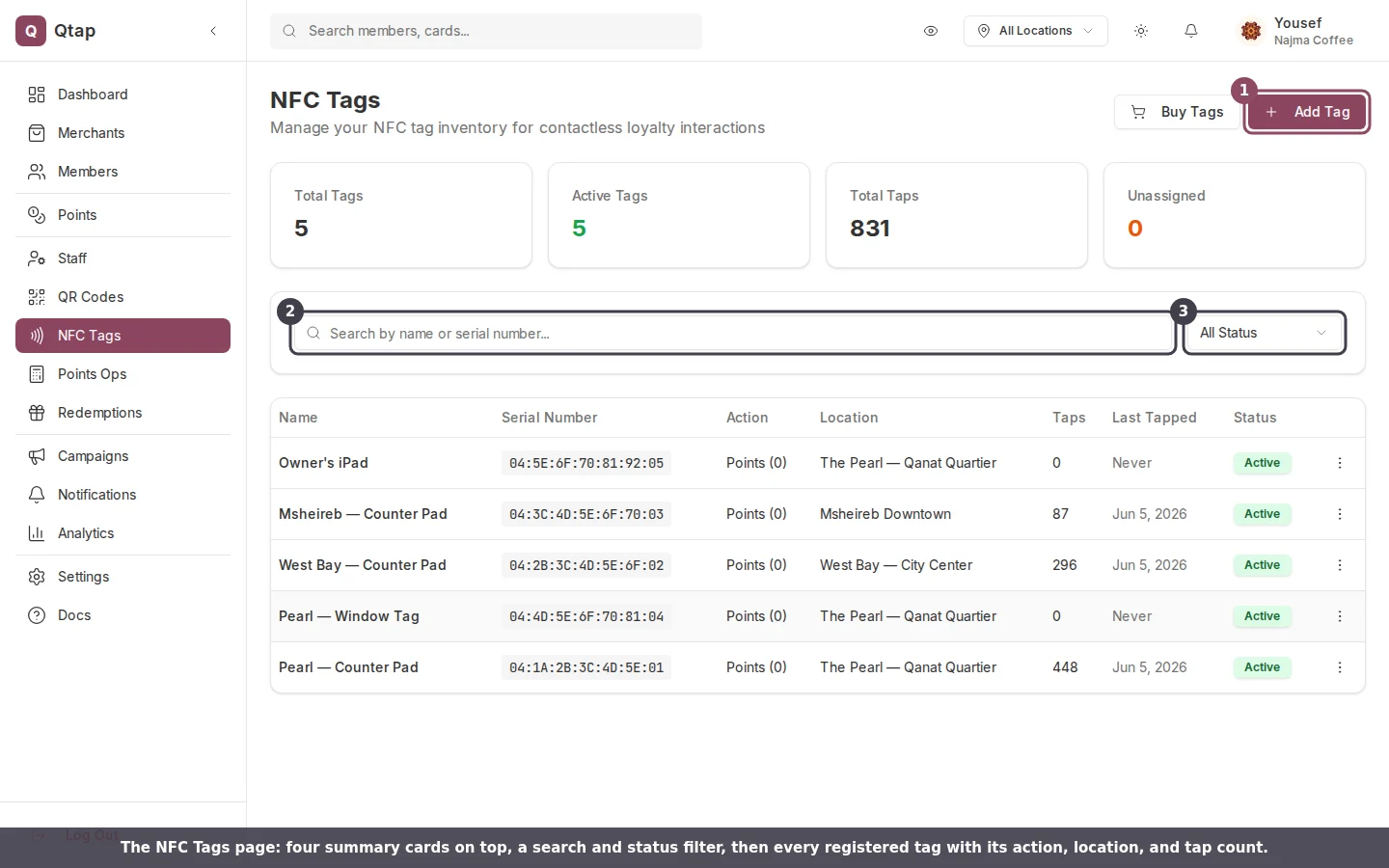Open notifications via the header bell icon

[1191, 31]
